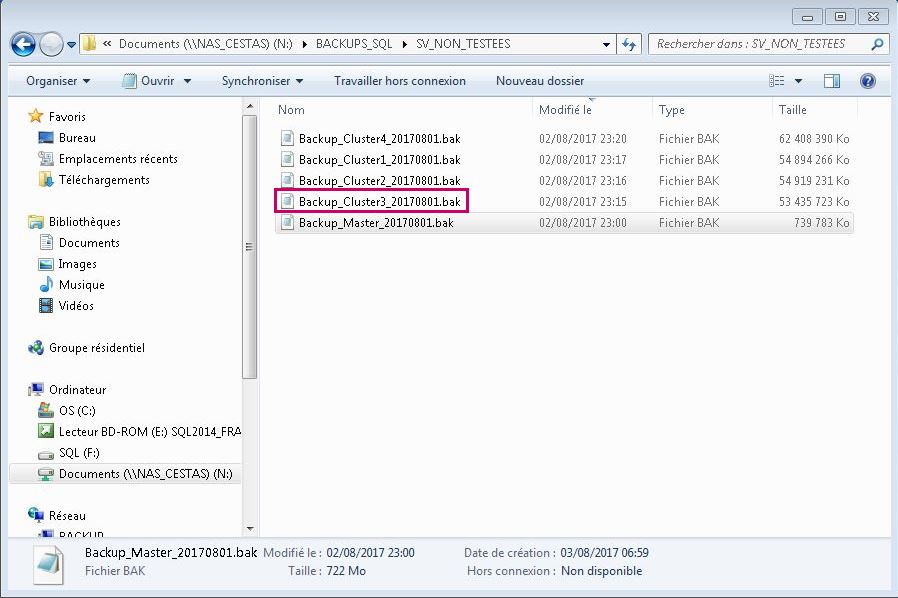Open the Help question mark icon
The image size is (898, 598).
click(x=867, y=81)
